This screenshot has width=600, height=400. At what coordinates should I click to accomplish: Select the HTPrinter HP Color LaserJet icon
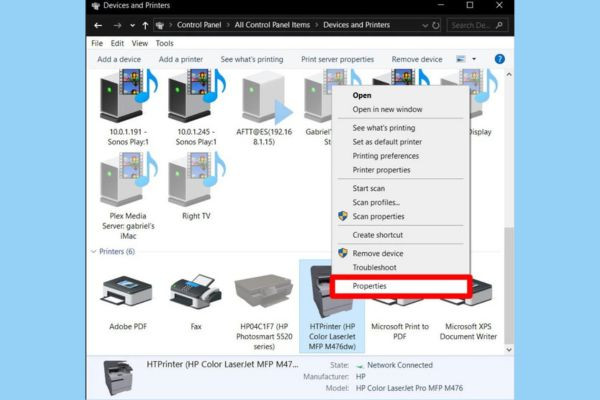click(321, 293)
